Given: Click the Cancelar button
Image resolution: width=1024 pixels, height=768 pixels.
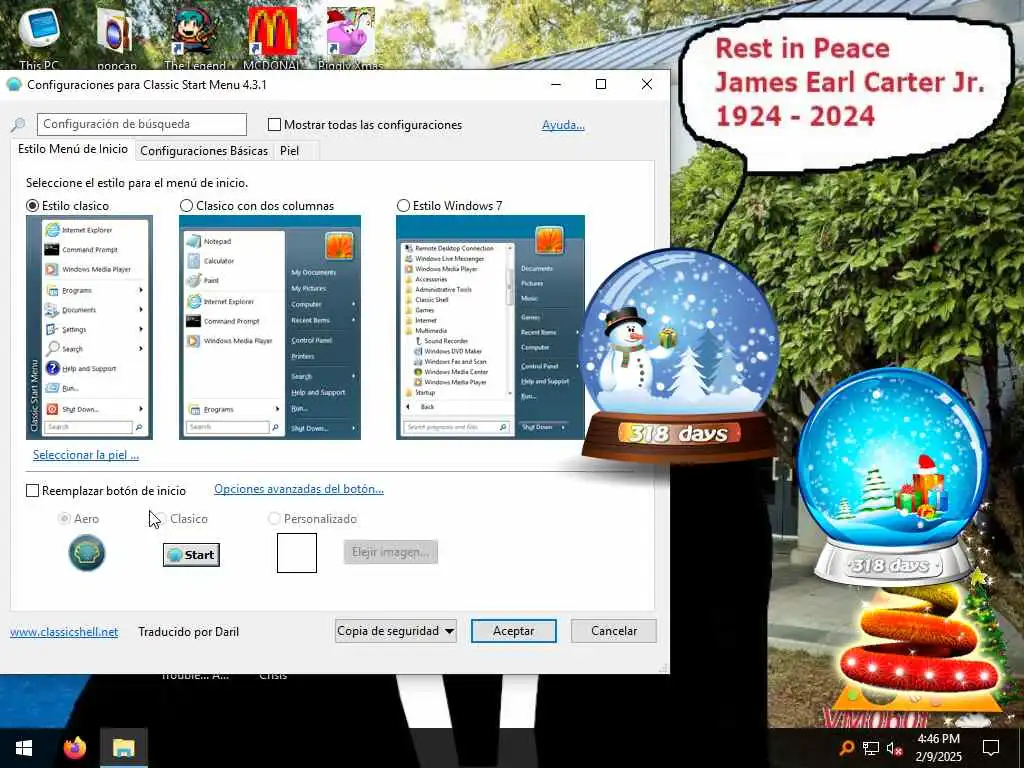Looking at the screenshot, I should point(614,631).
